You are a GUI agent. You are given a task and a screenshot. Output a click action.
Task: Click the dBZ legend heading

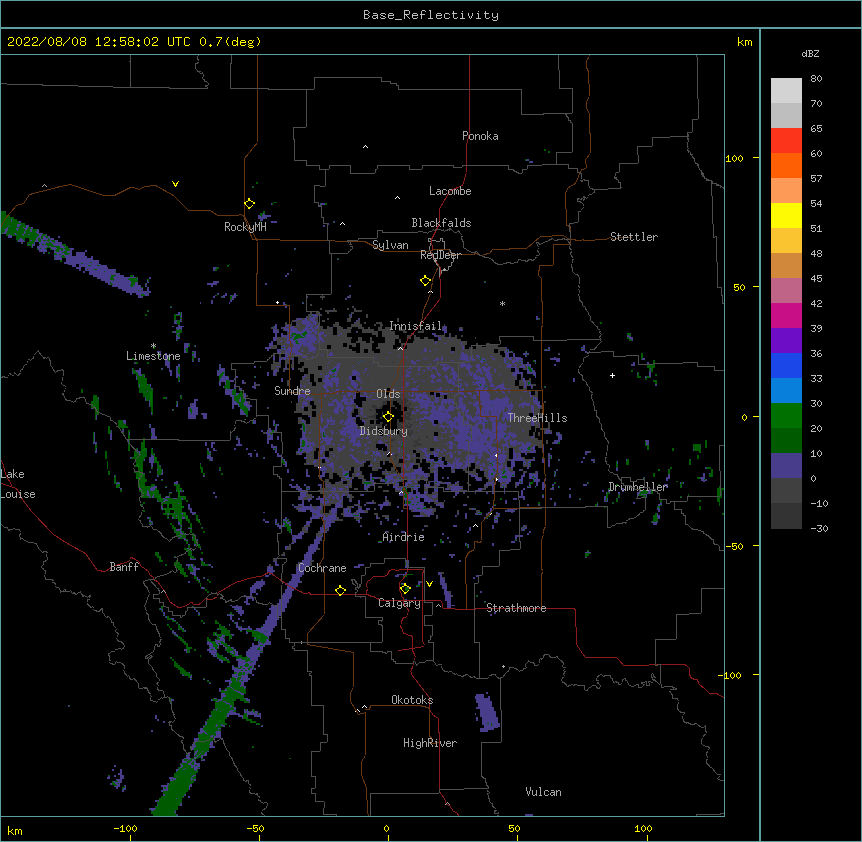[810, 53]
